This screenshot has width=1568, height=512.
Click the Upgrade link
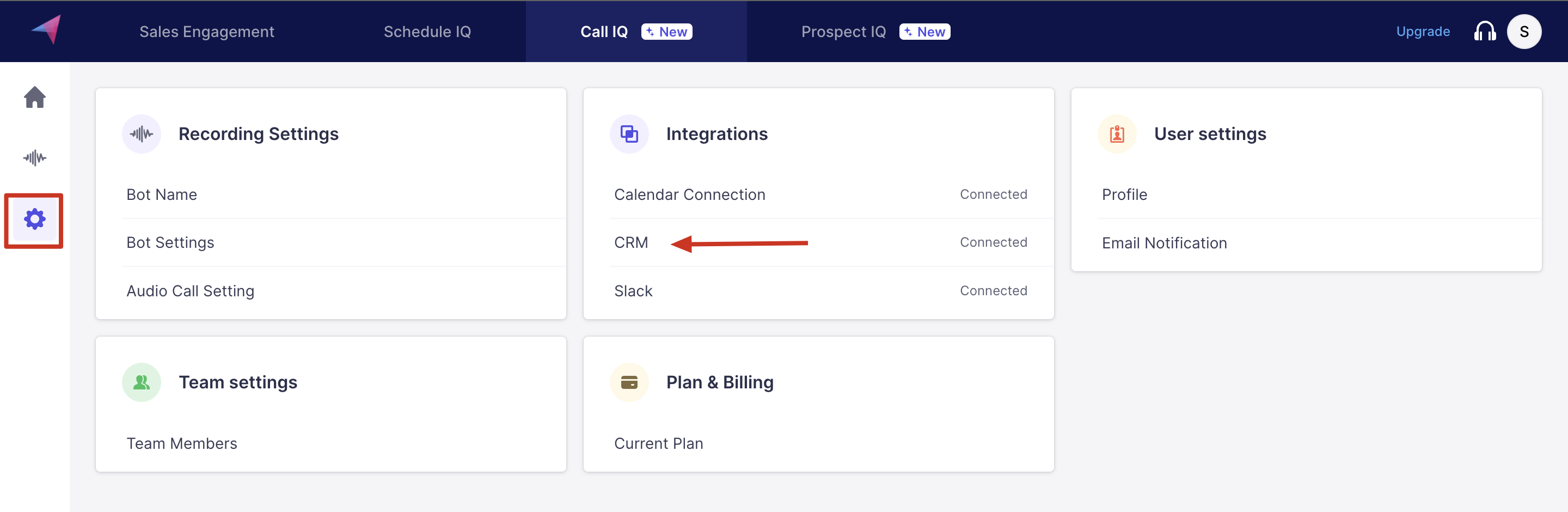point(1423,32)
